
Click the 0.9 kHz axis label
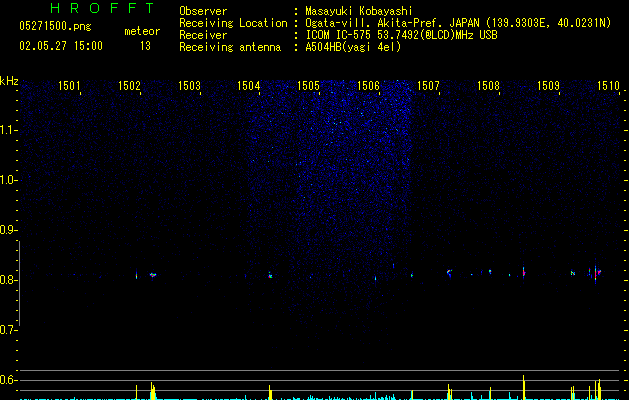pos(8,230)
